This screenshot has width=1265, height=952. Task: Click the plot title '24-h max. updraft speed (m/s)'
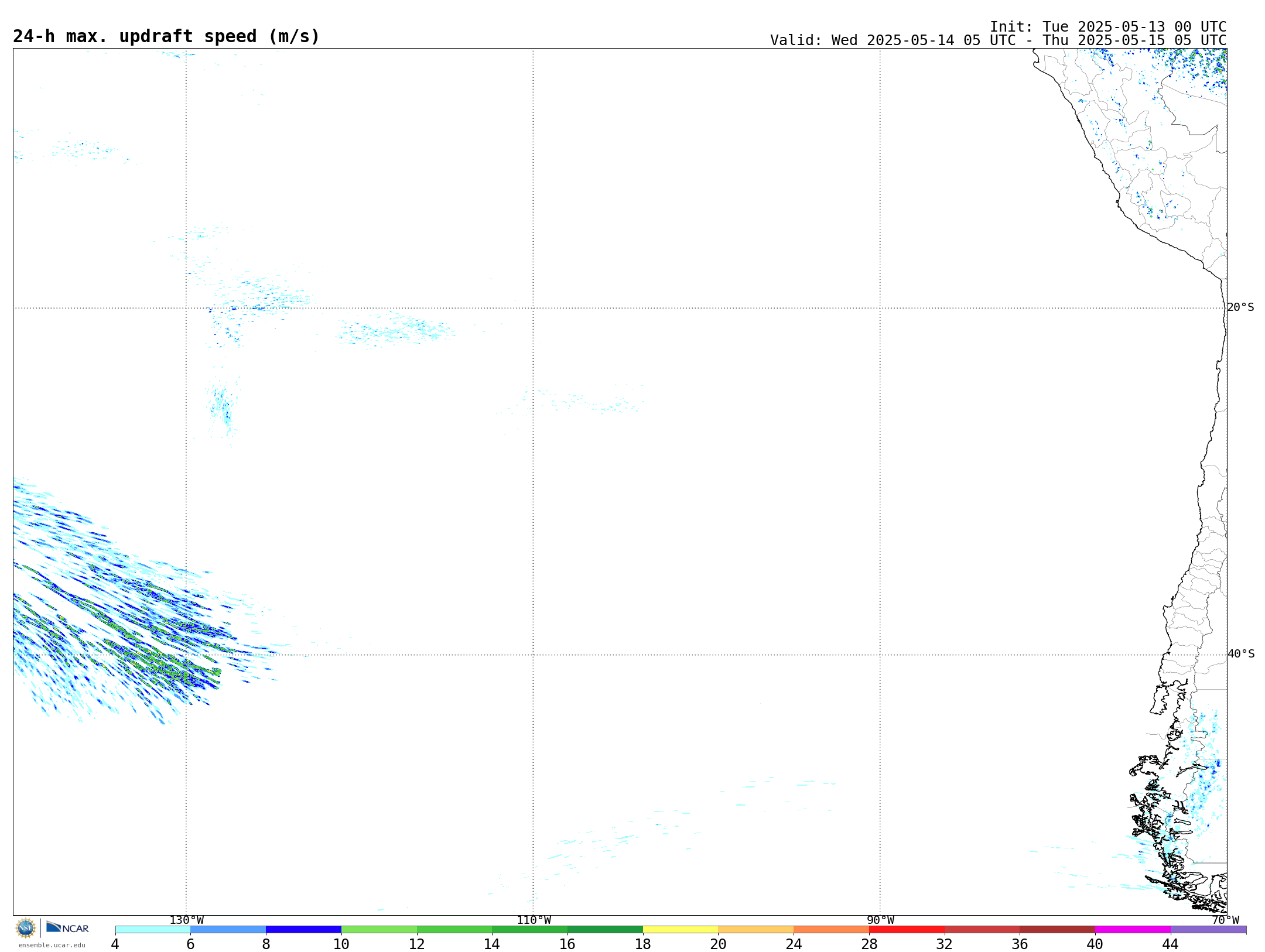pyautogui.click(x=166, y=36)
